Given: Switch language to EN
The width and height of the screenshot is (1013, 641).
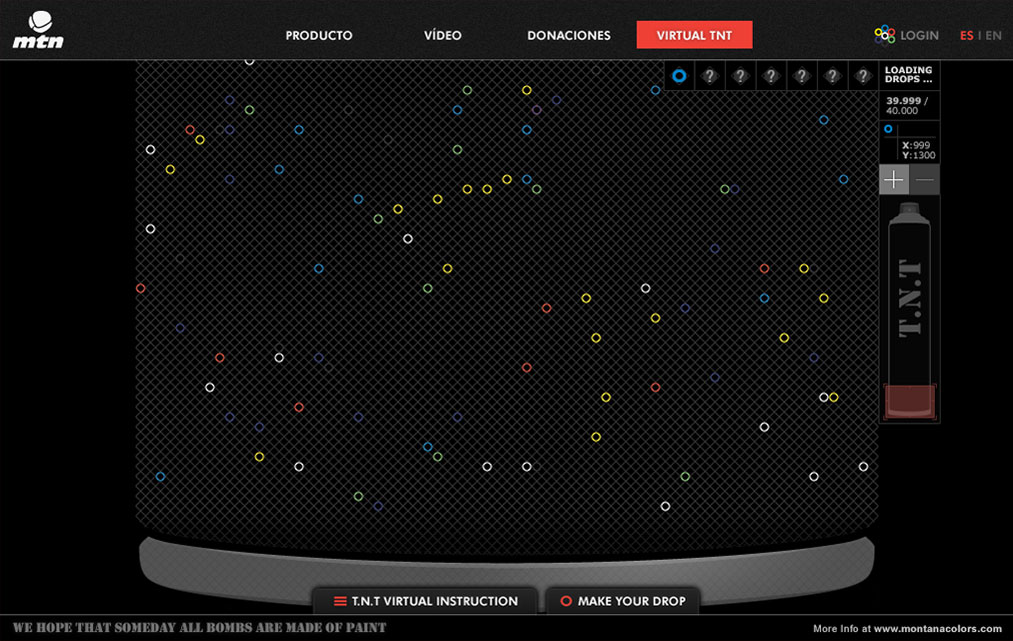Looking at the screenshot, I should [x=993, y=35].
